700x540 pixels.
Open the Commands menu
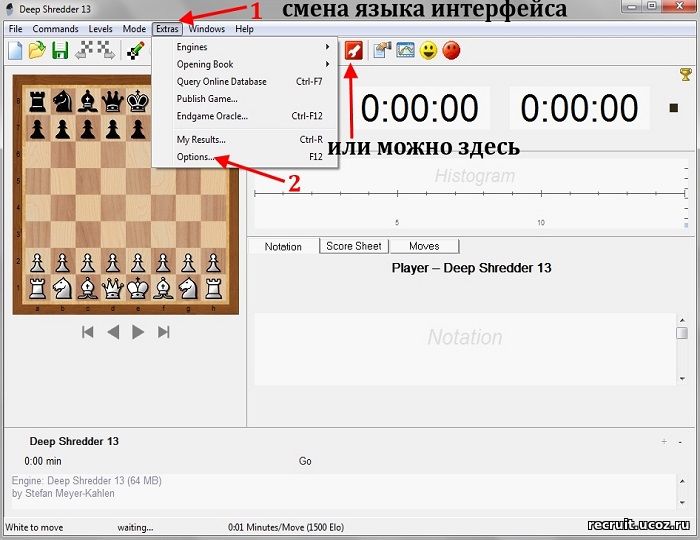(55, 29)
